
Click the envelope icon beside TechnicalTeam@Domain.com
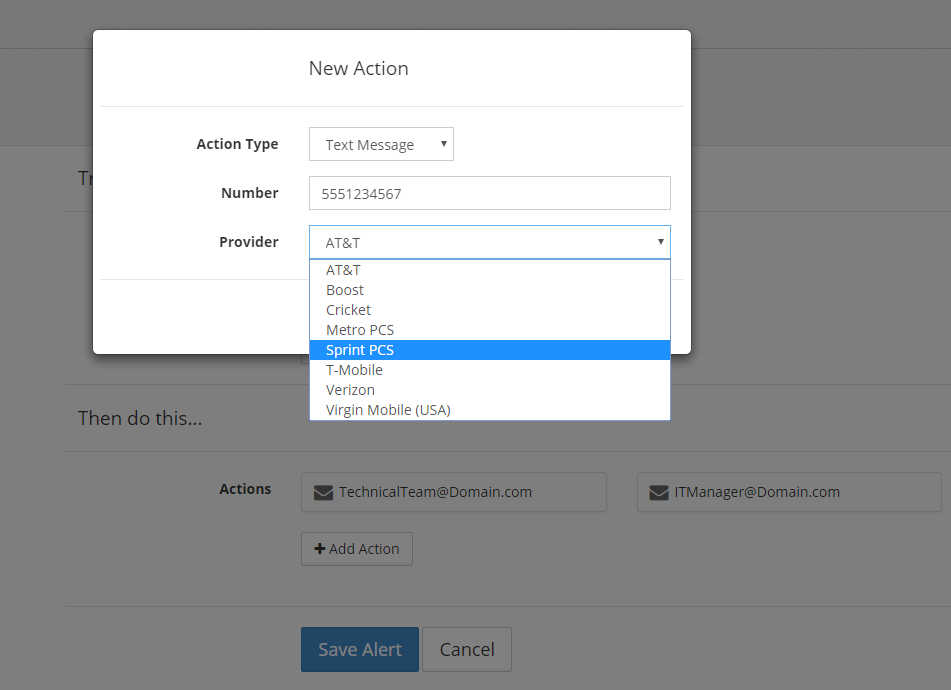[323, 492]
